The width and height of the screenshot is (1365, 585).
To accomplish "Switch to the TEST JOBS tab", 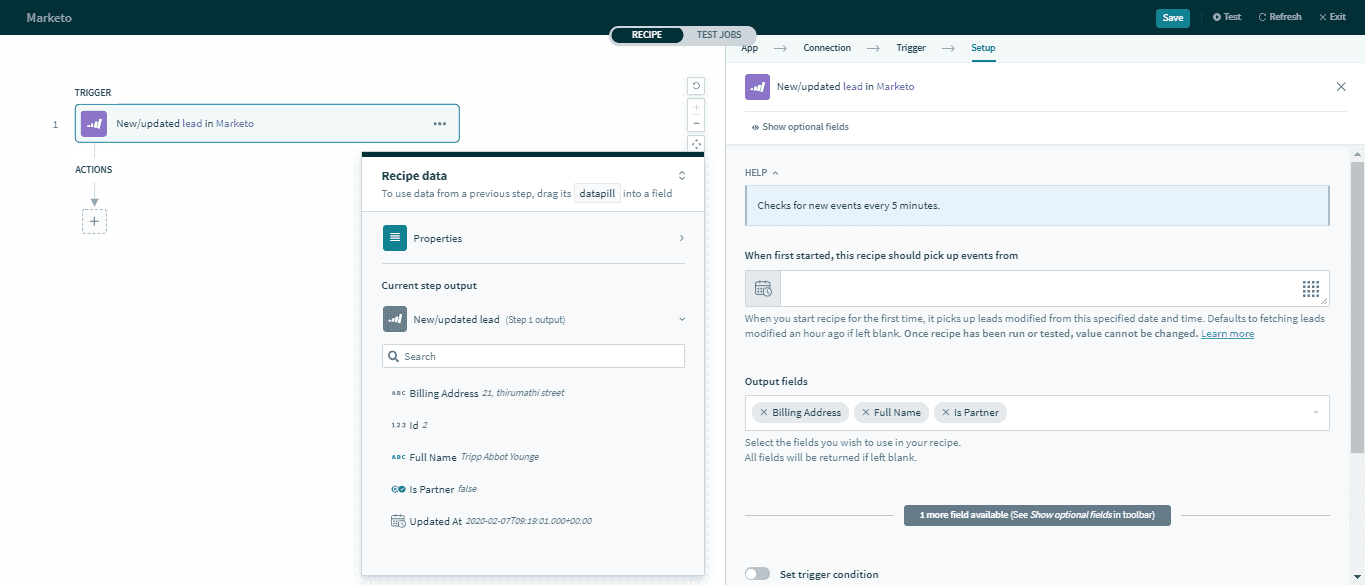I will click(x=719, y=35).
